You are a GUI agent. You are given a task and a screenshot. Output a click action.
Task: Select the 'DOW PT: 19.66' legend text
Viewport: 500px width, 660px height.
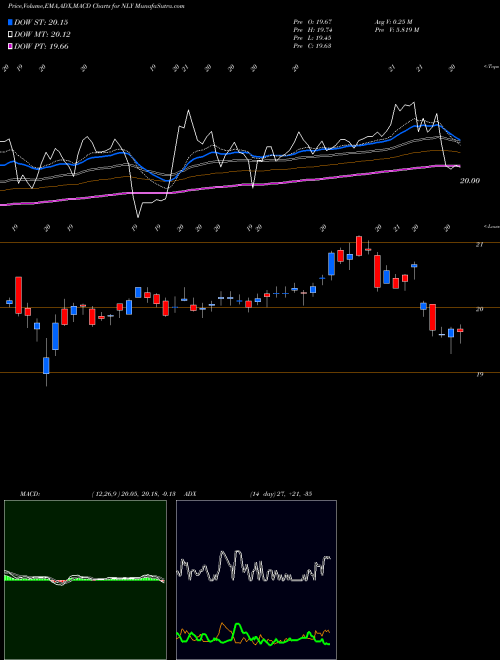(x=41, y=46)
